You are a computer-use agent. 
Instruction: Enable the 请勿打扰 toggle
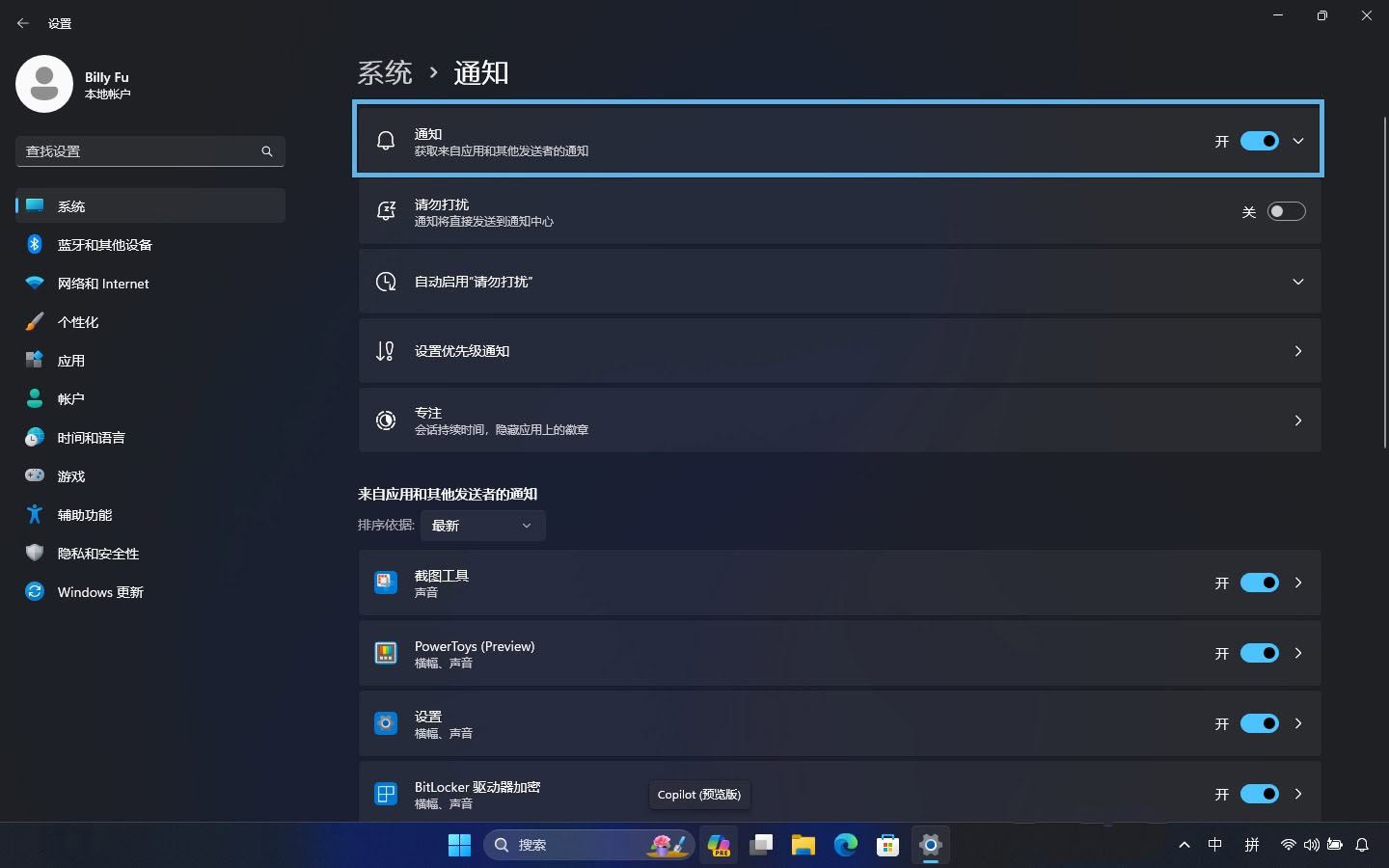(1286, 211)
